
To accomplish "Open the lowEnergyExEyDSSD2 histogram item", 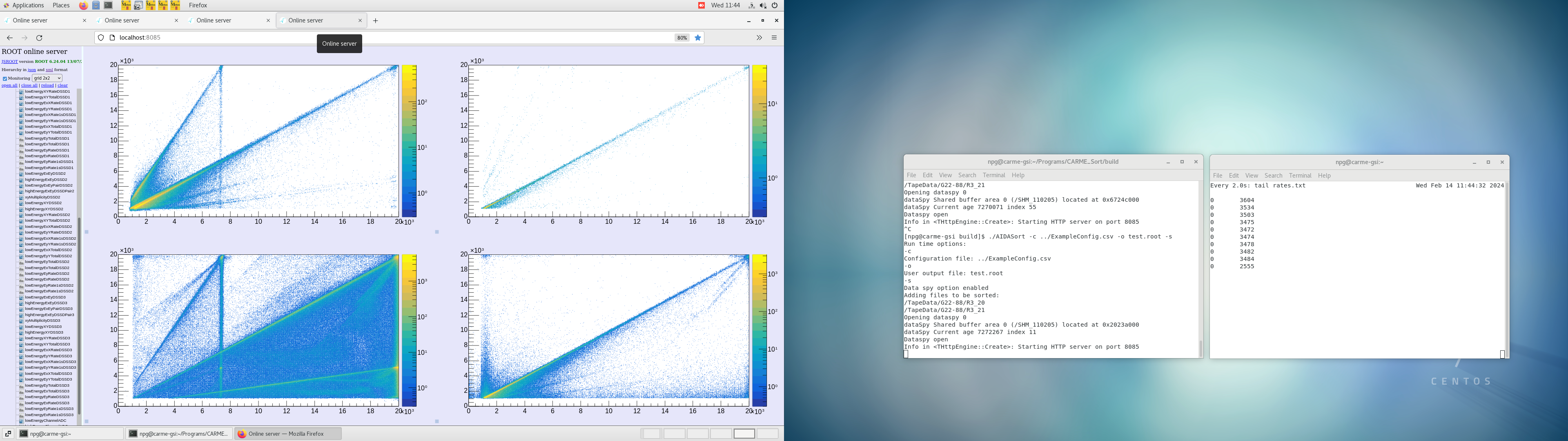I will (45, 174).
